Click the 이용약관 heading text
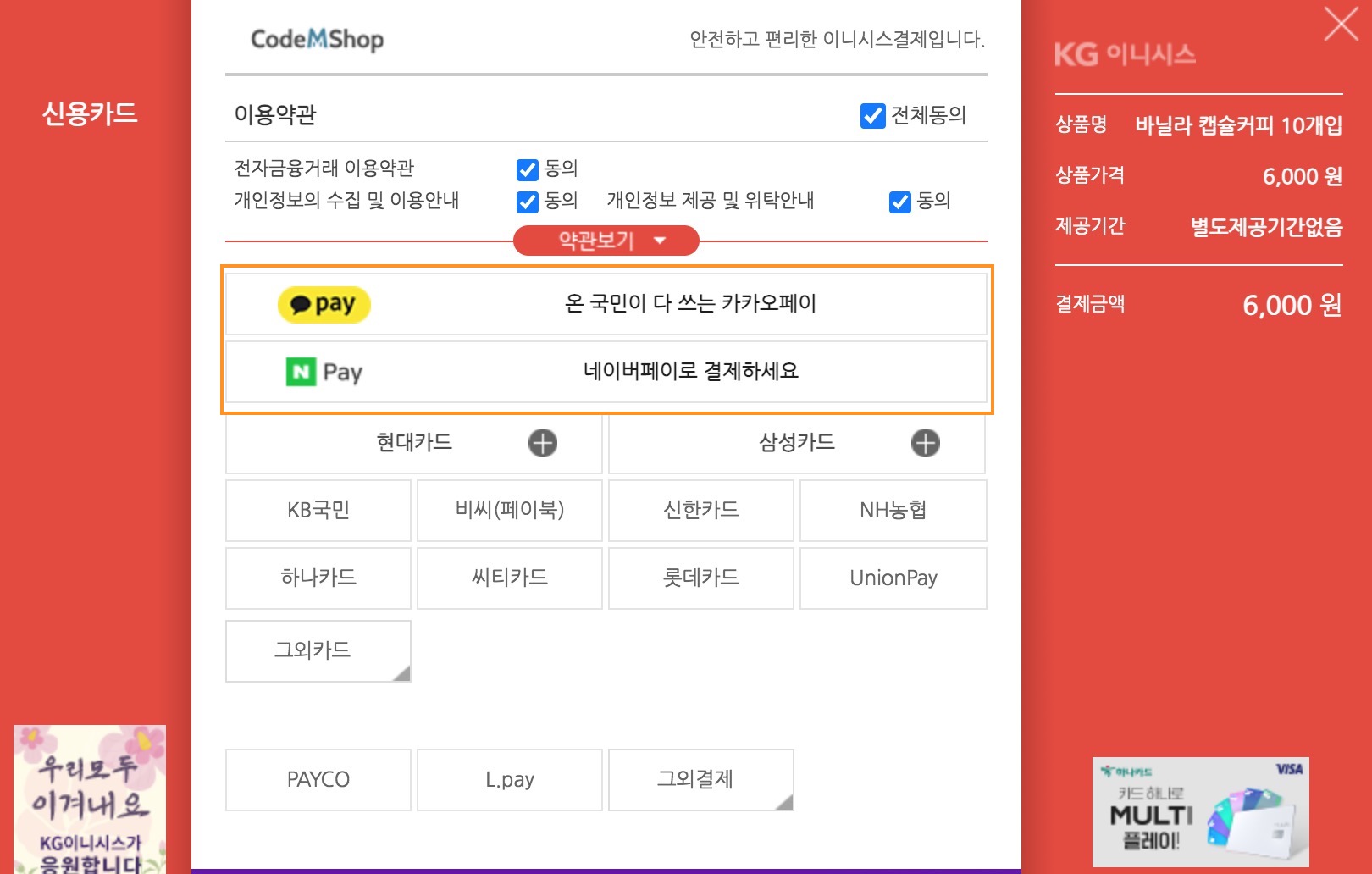This screenshot has width=1372, height=874. 275,115
